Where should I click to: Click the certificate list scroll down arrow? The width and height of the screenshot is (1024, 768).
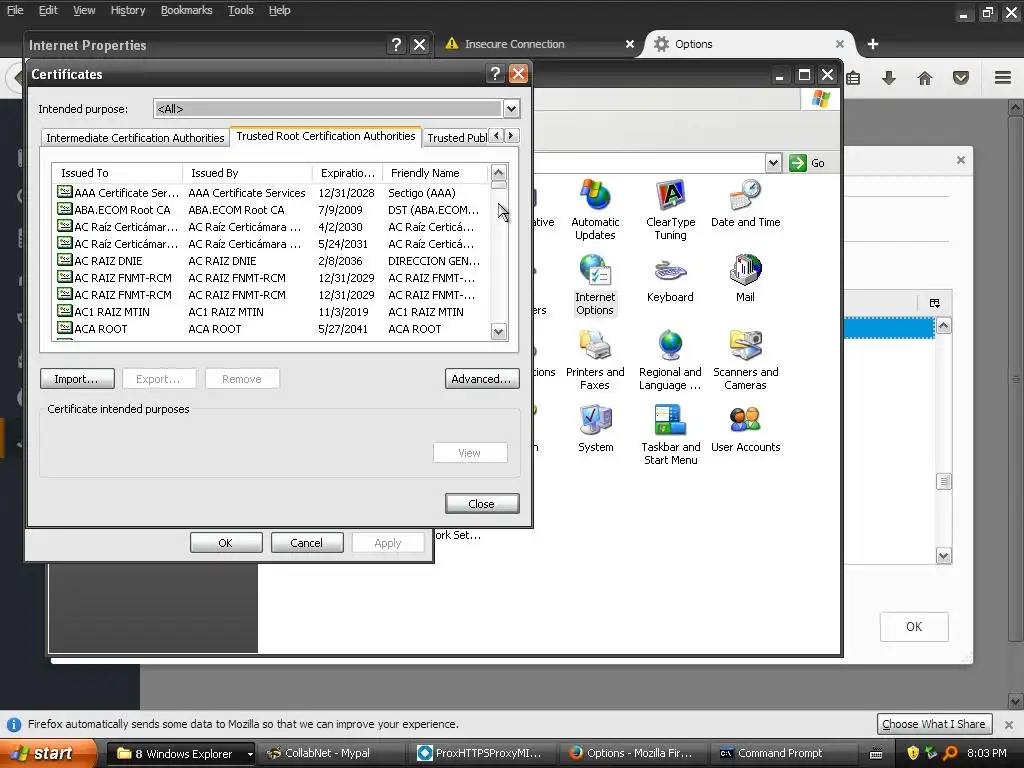(x=498, y=332)
